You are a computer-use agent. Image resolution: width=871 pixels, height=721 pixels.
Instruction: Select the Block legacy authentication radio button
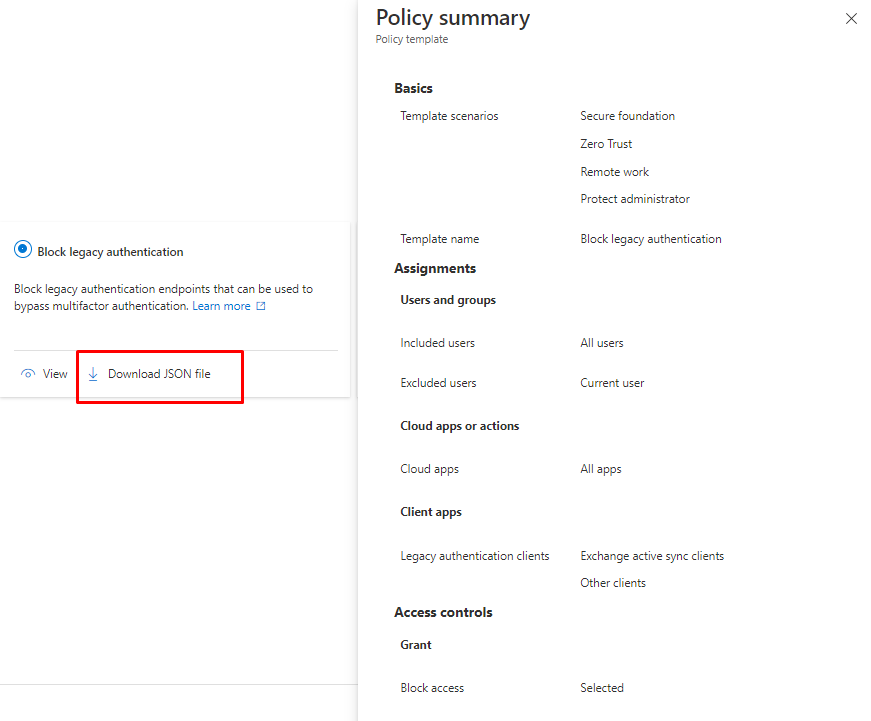tap(23, 250)
